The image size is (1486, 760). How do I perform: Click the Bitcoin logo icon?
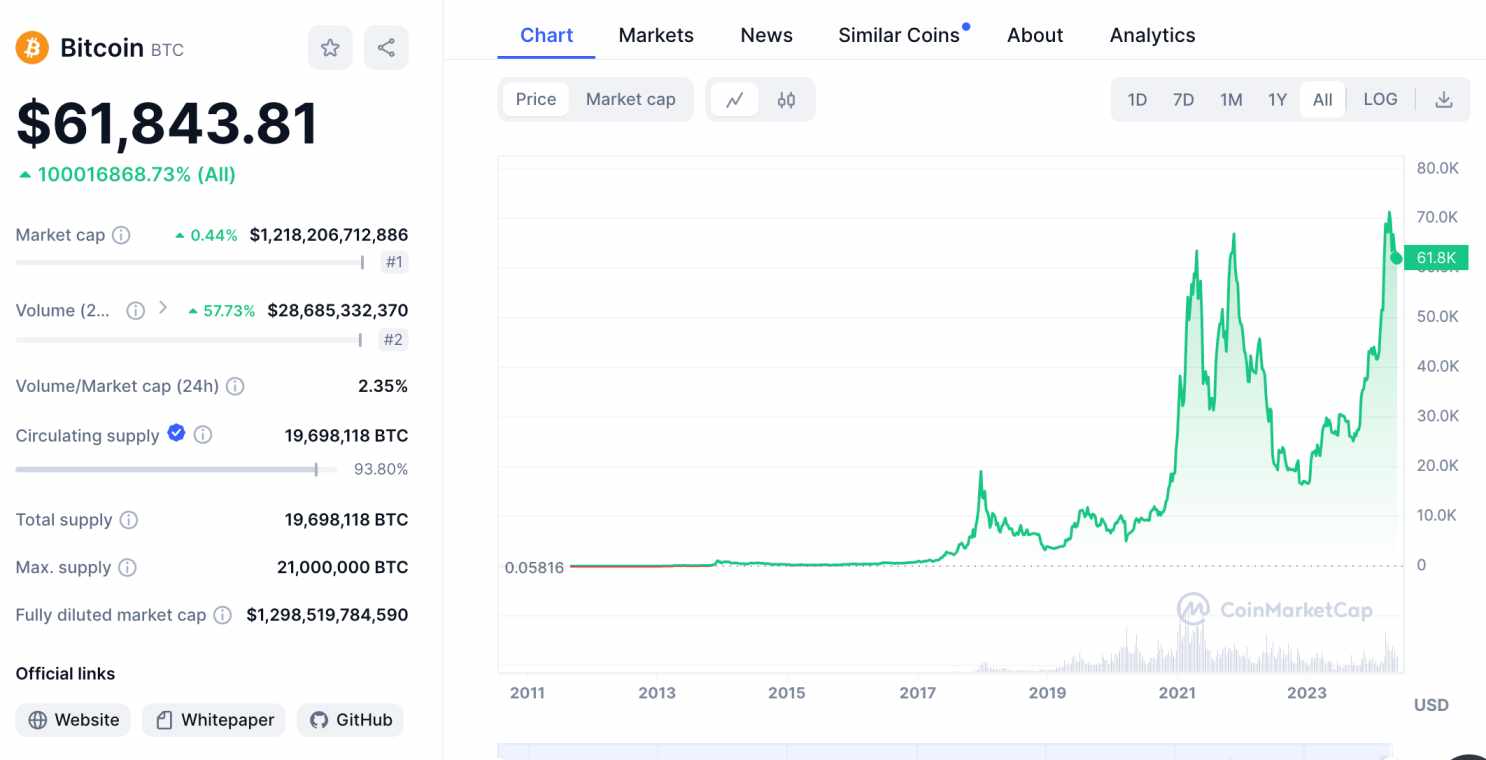32,47
